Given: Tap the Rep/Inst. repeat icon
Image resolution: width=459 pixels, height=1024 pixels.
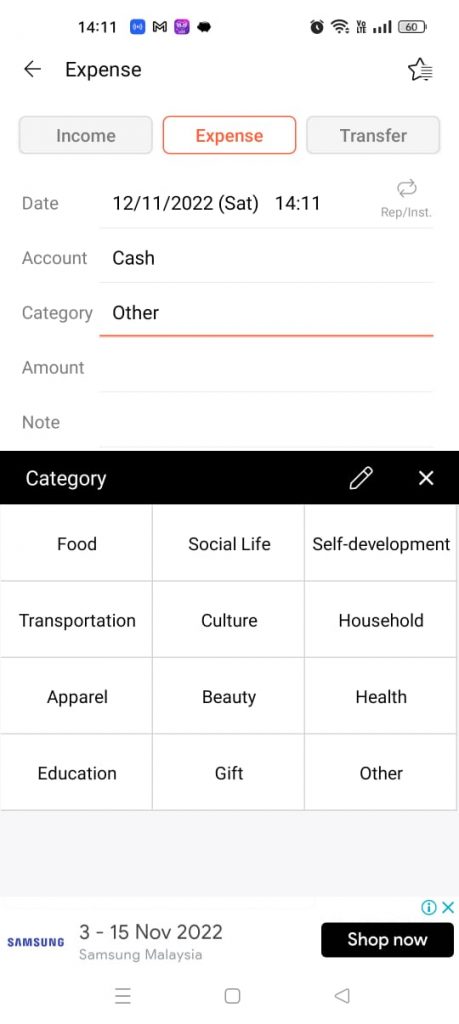Looking at the screenshot, I should tap(406, 189).
